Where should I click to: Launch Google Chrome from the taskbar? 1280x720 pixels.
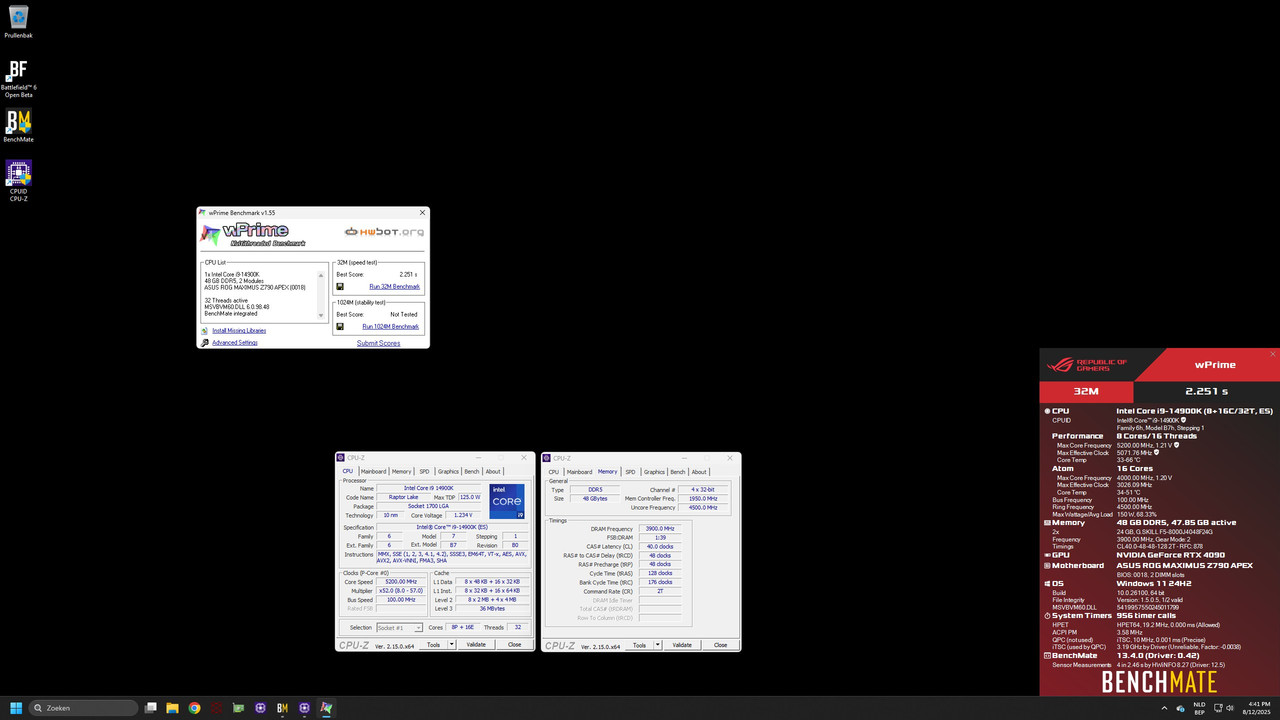[194, 708]
